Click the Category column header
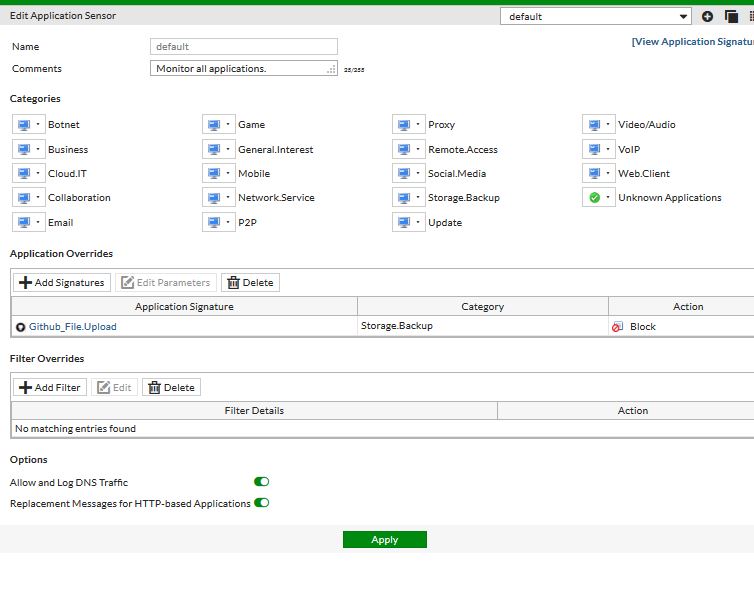754x593 pixels. pyautogui.click(x=482, y=307)
